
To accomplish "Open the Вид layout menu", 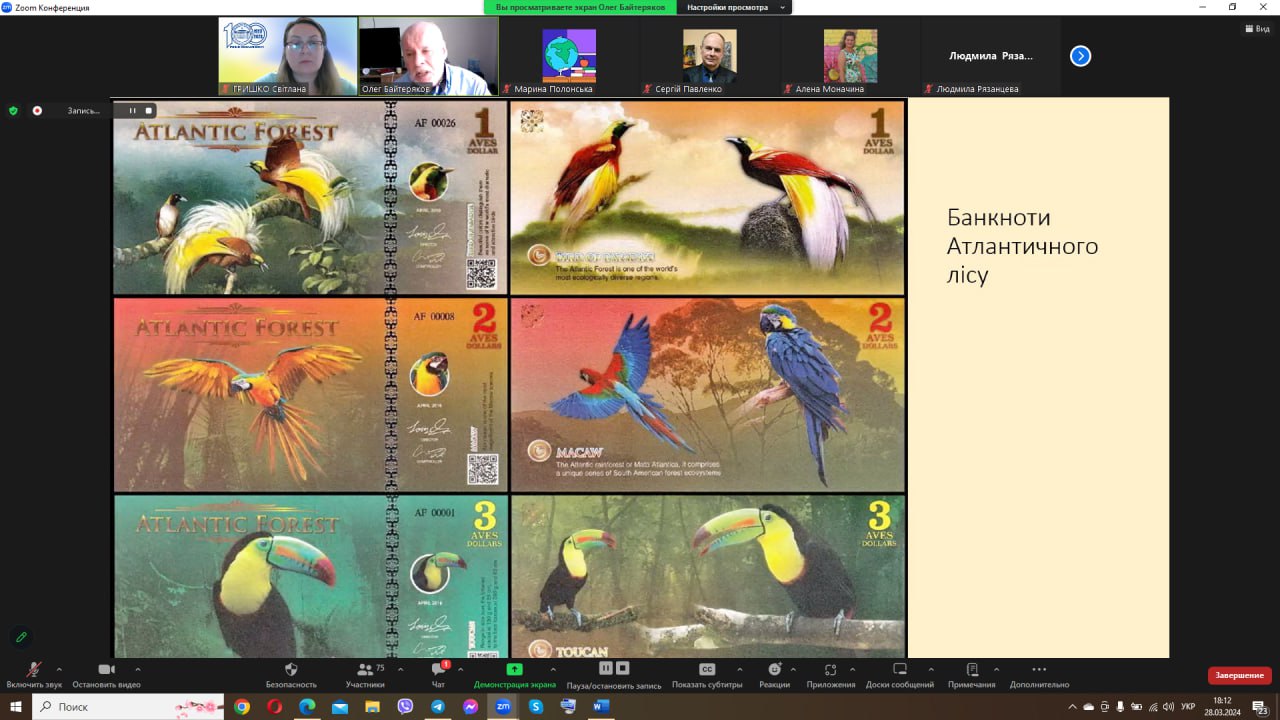I will [1256, 29].
